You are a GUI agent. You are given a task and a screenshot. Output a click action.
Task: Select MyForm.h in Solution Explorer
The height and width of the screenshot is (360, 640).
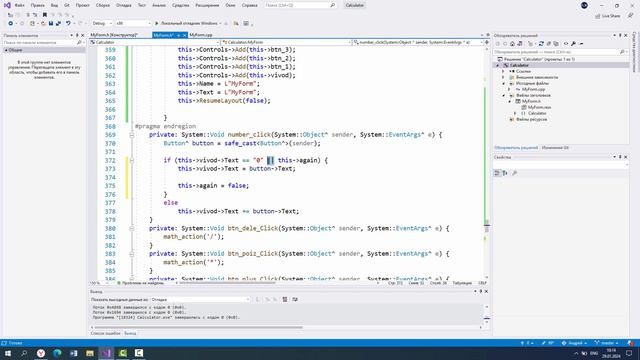click(531, 101)
